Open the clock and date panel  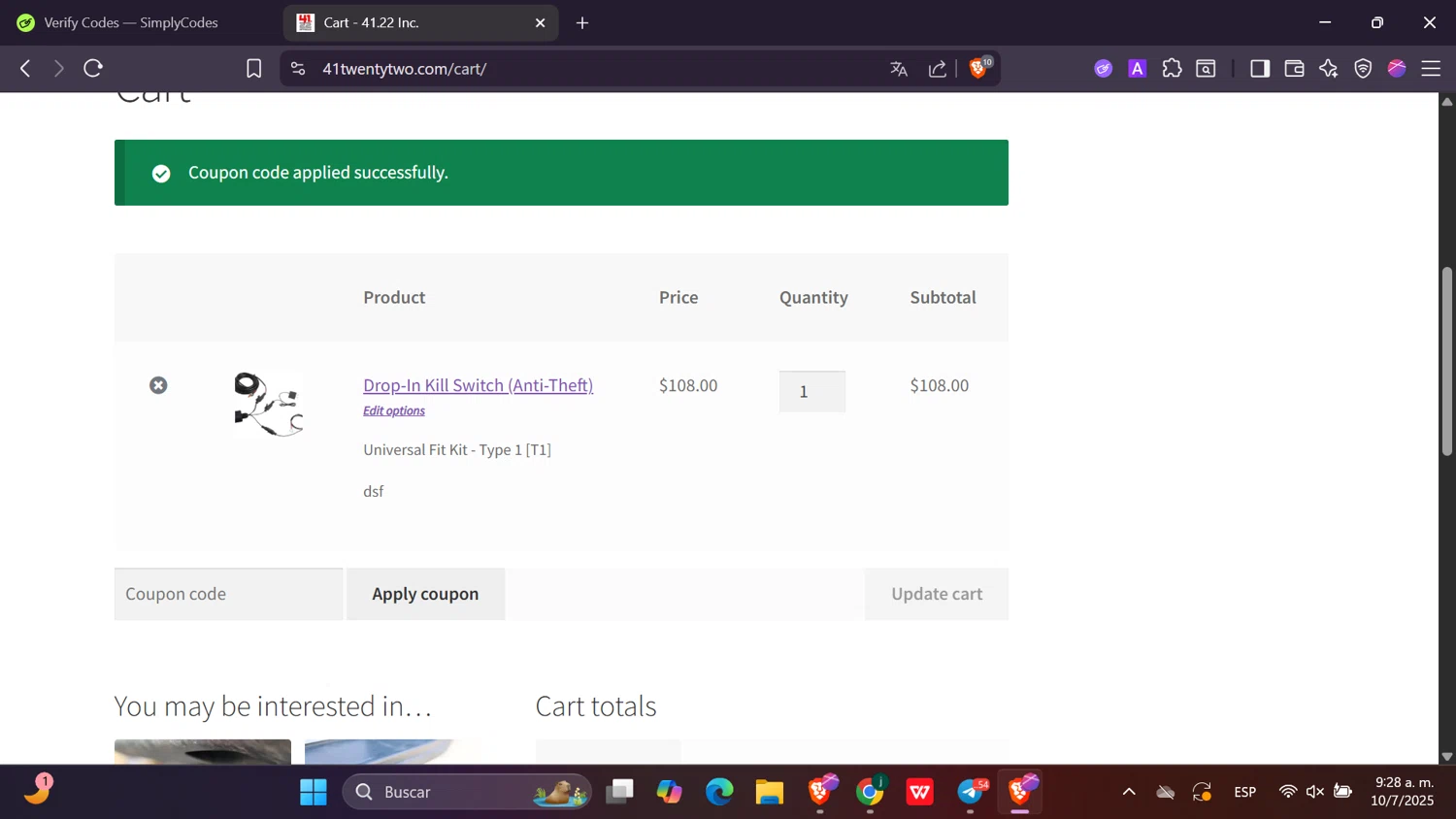[1403, 792]
